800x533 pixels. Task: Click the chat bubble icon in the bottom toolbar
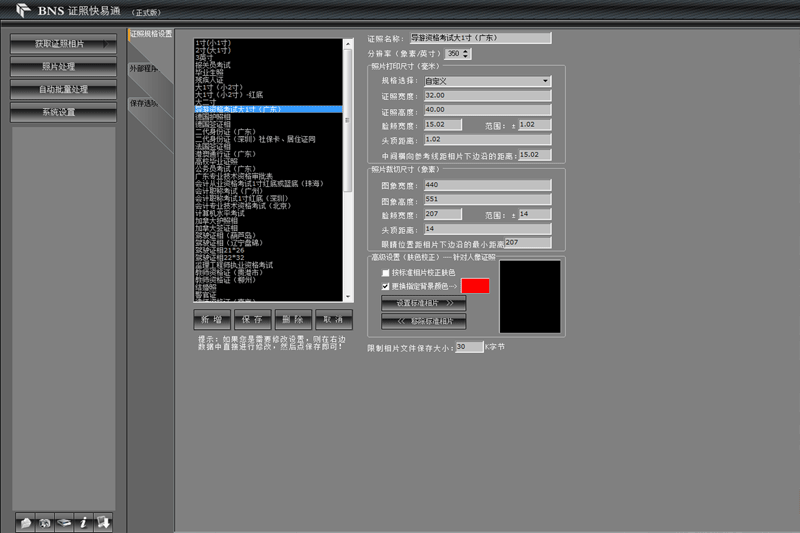point(26,522)
